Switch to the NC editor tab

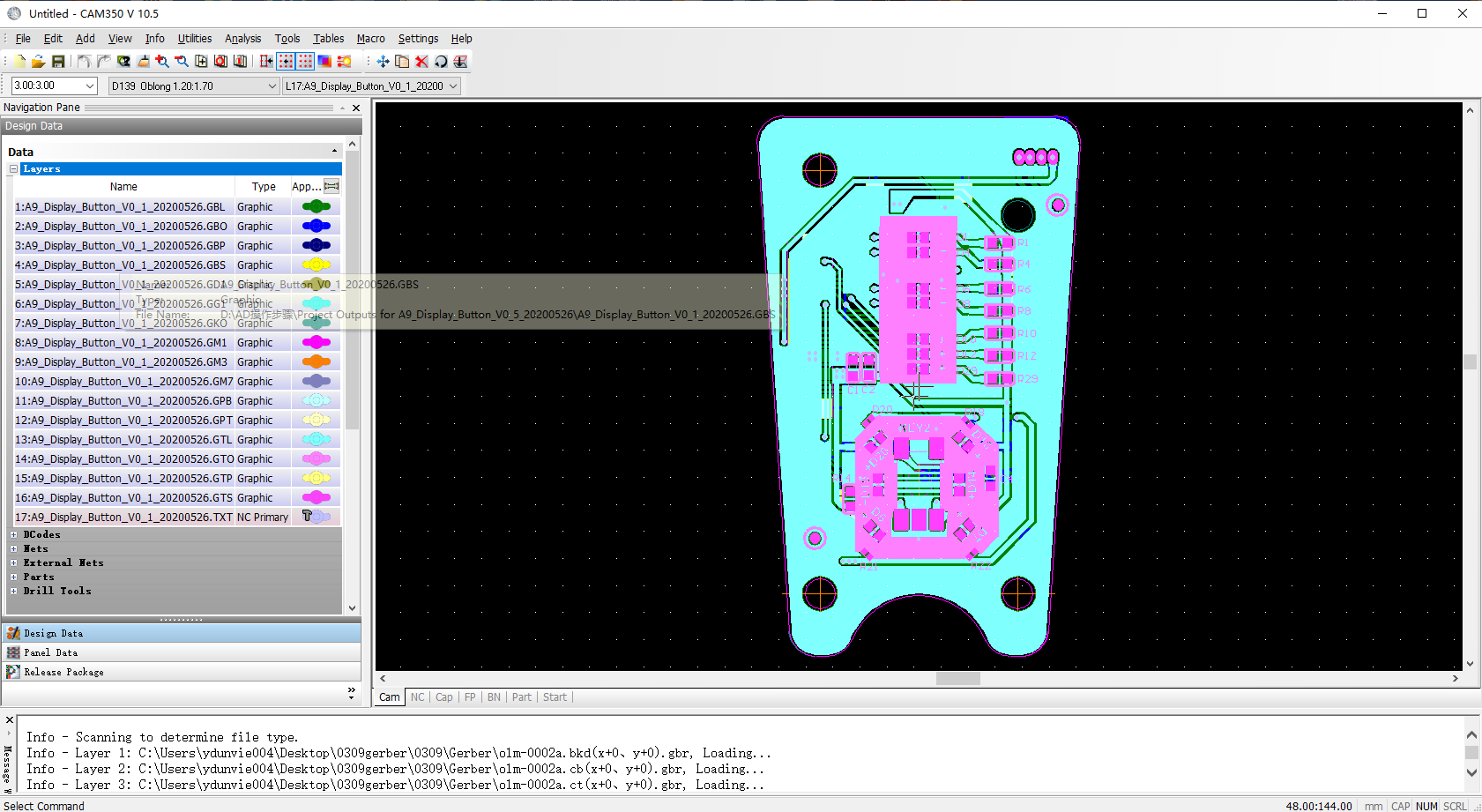418,697
